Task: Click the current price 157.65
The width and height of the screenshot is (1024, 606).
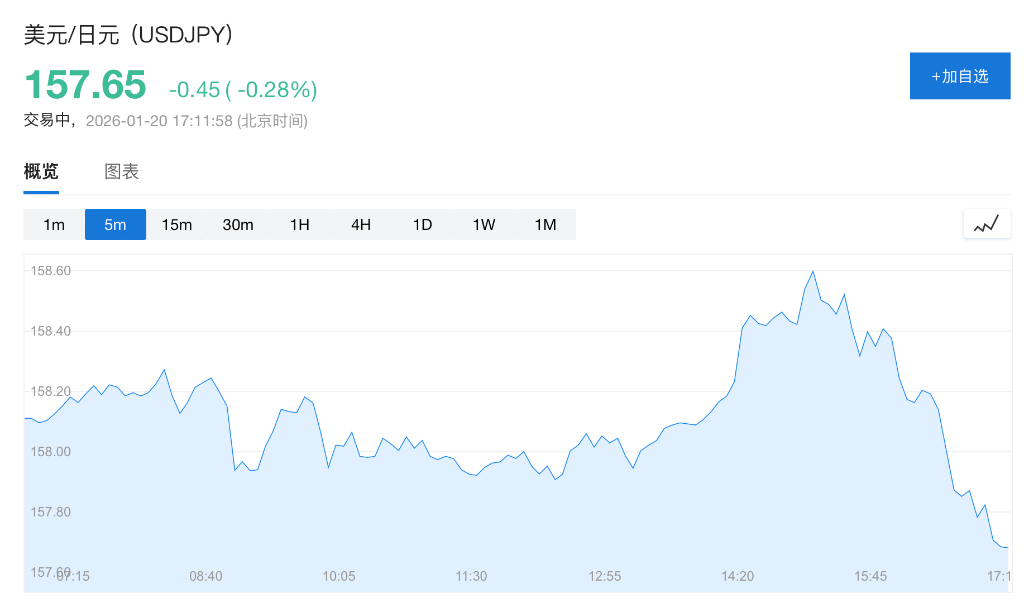Action: coord(85,85)
